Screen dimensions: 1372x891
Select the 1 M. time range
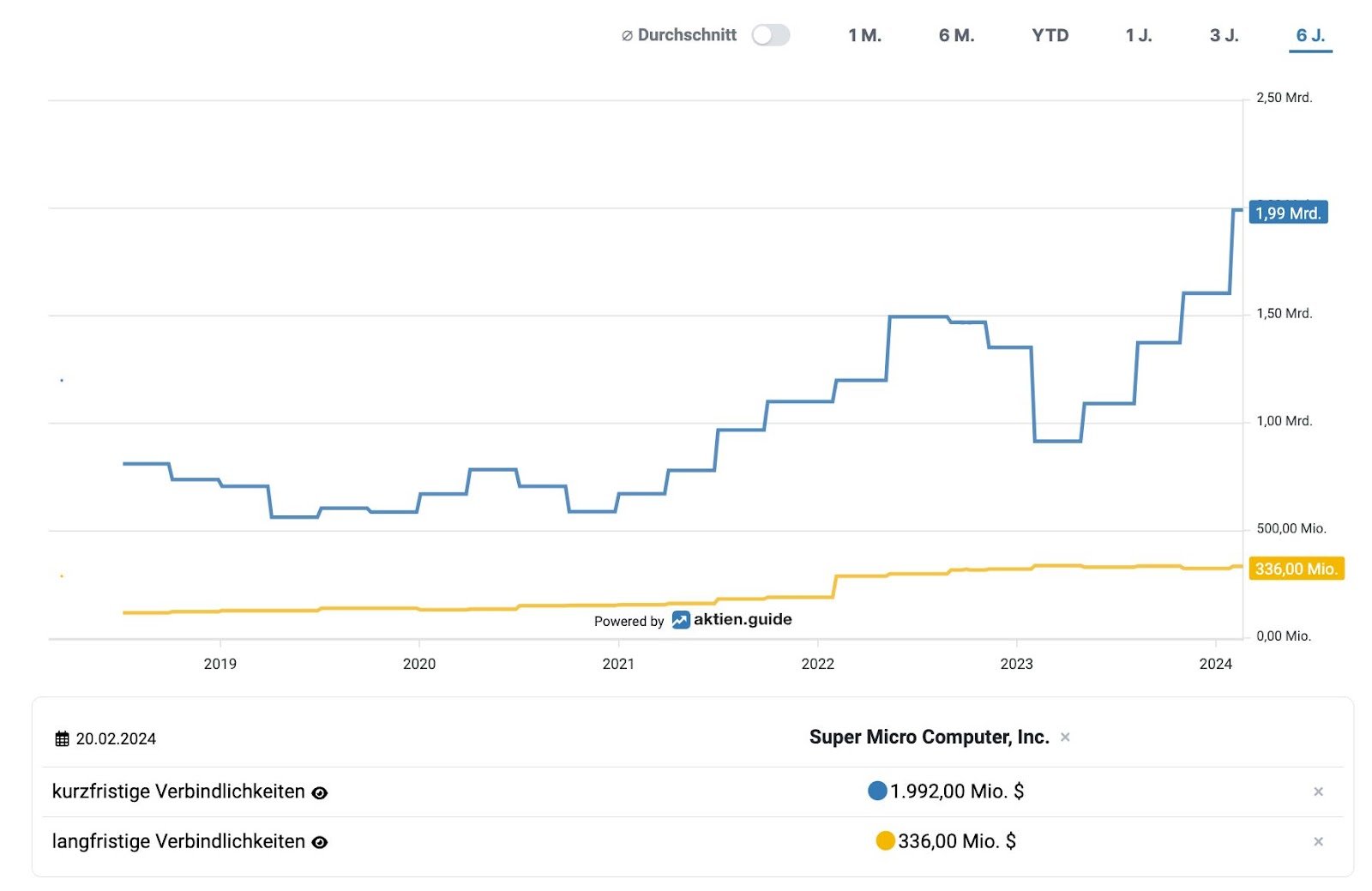864,35
